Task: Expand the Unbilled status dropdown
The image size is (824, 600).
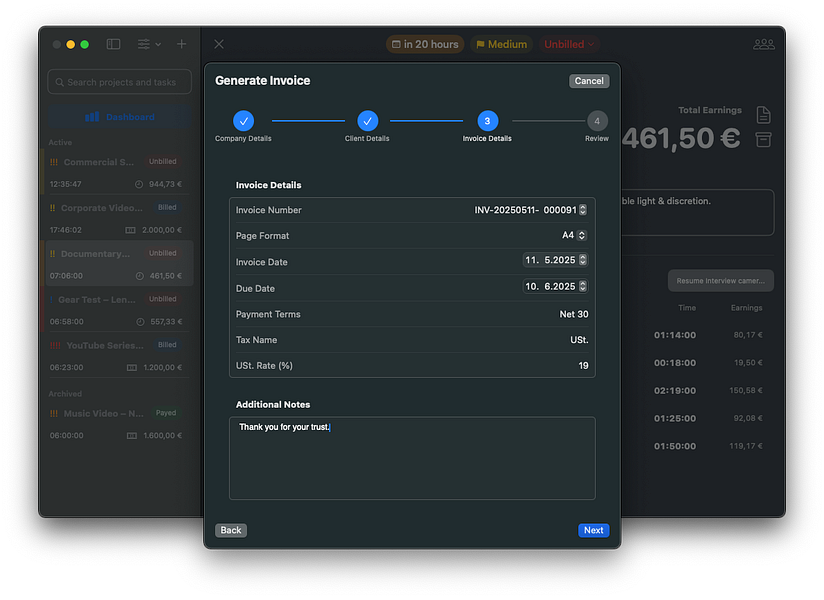Action: [570, 44]
